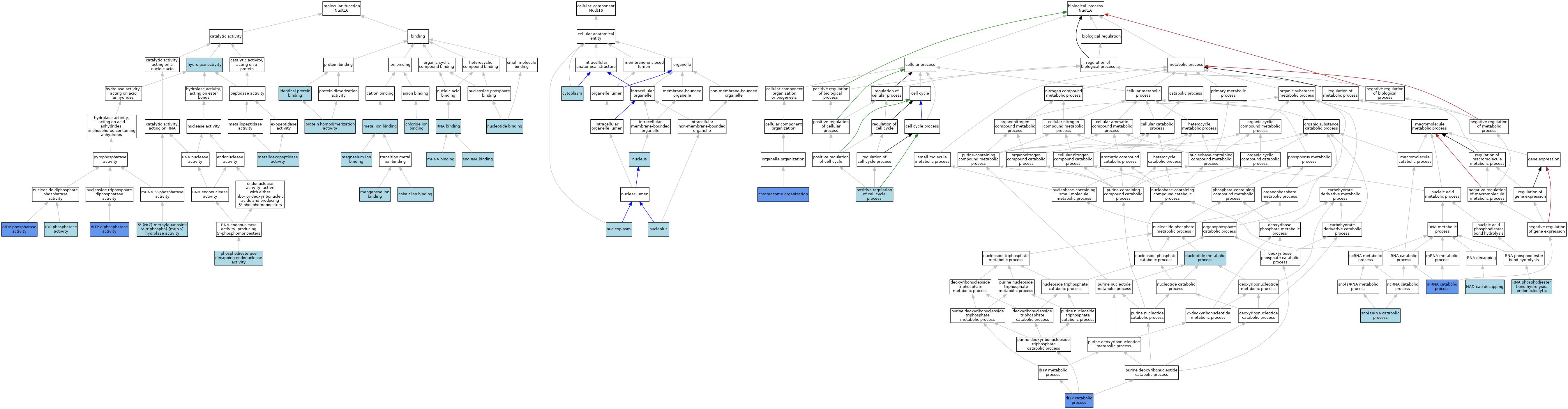Screen dimensions: 1568x409
Task: Select the IDP phosphatase activity node
Action: [x=61, y=229]
